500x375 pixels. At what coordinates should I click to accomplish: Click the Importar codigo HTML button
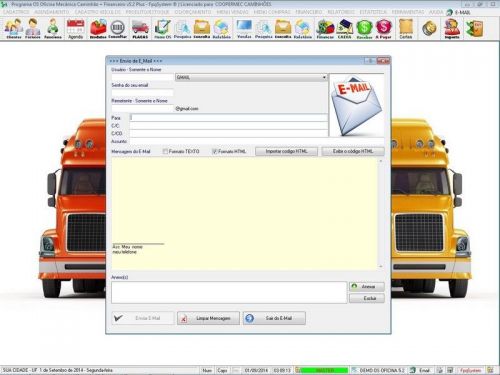coord(286,151)
